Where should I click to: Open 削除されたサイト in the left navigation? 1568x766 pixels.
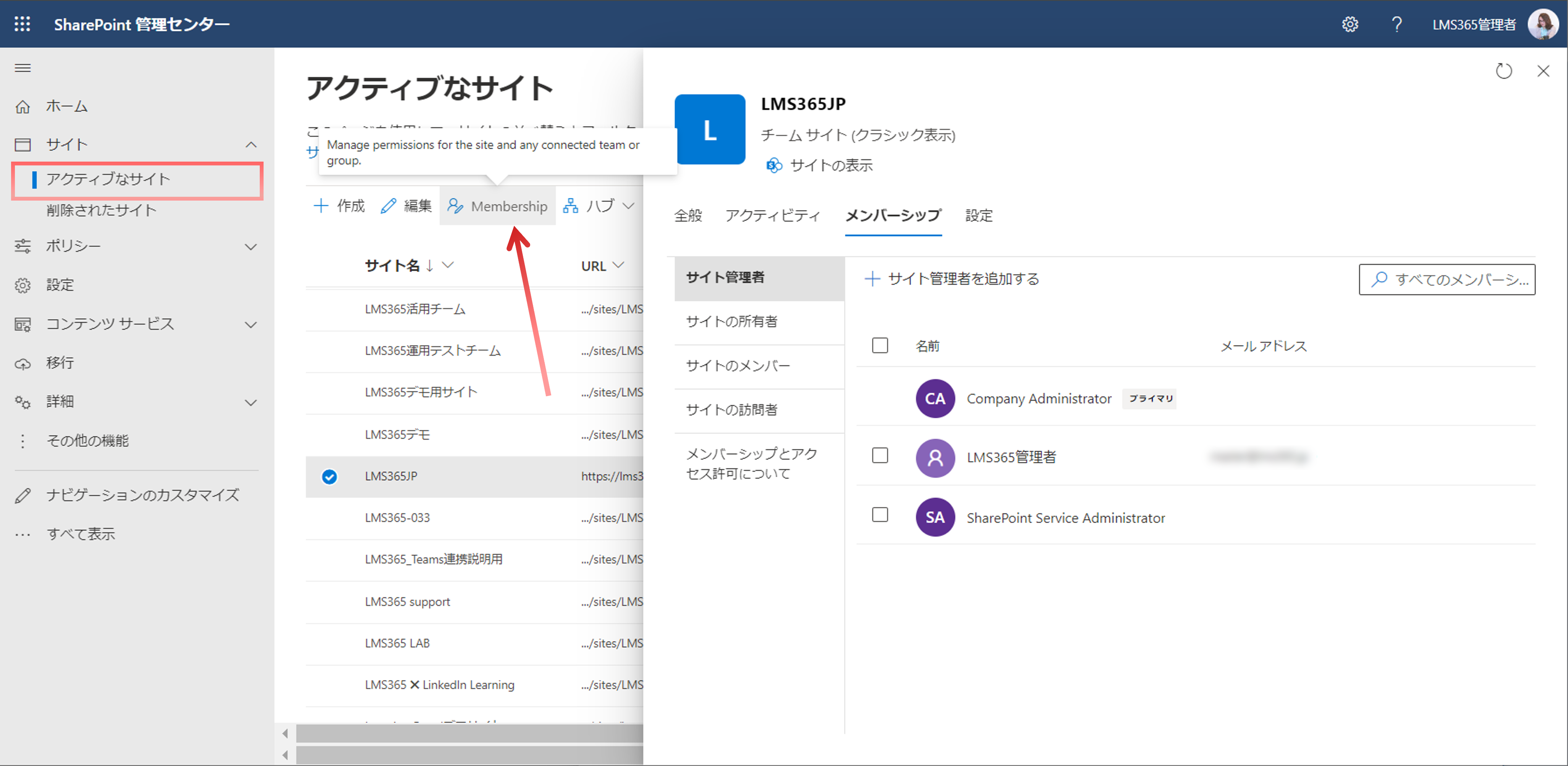point(102,210)
